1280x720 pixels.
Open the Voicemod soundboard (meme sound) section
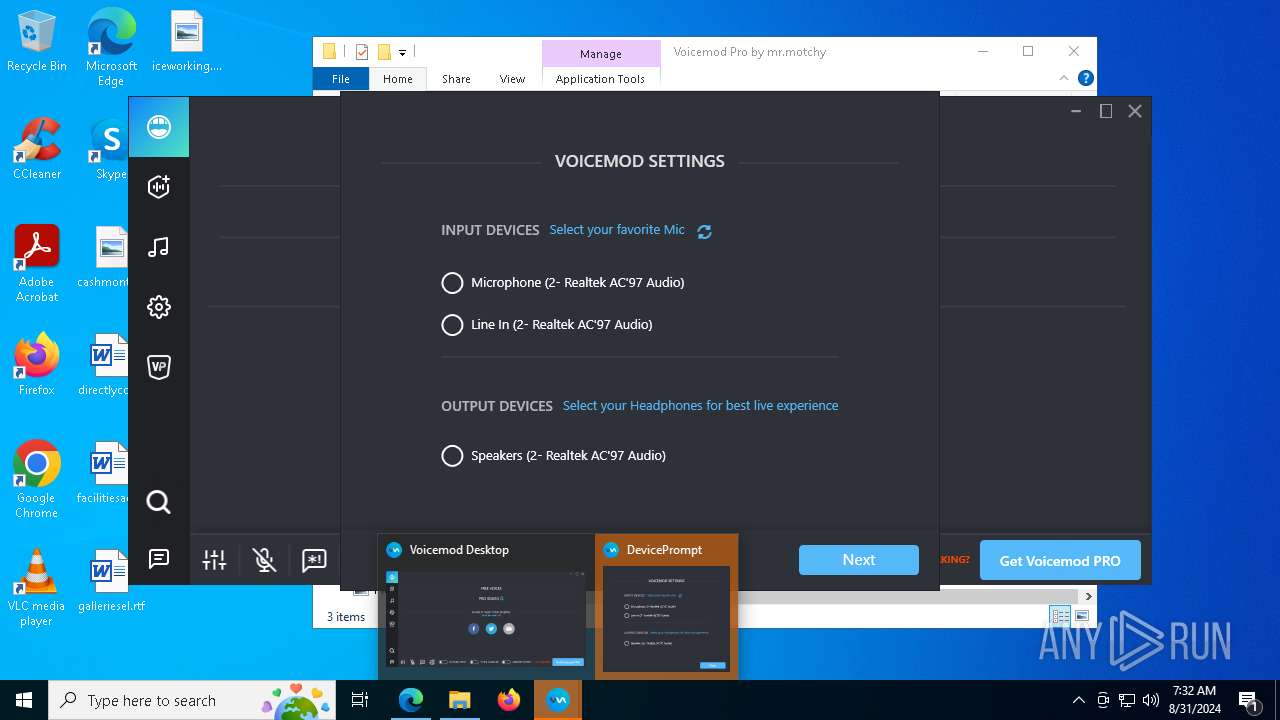(x=159, y=187)
